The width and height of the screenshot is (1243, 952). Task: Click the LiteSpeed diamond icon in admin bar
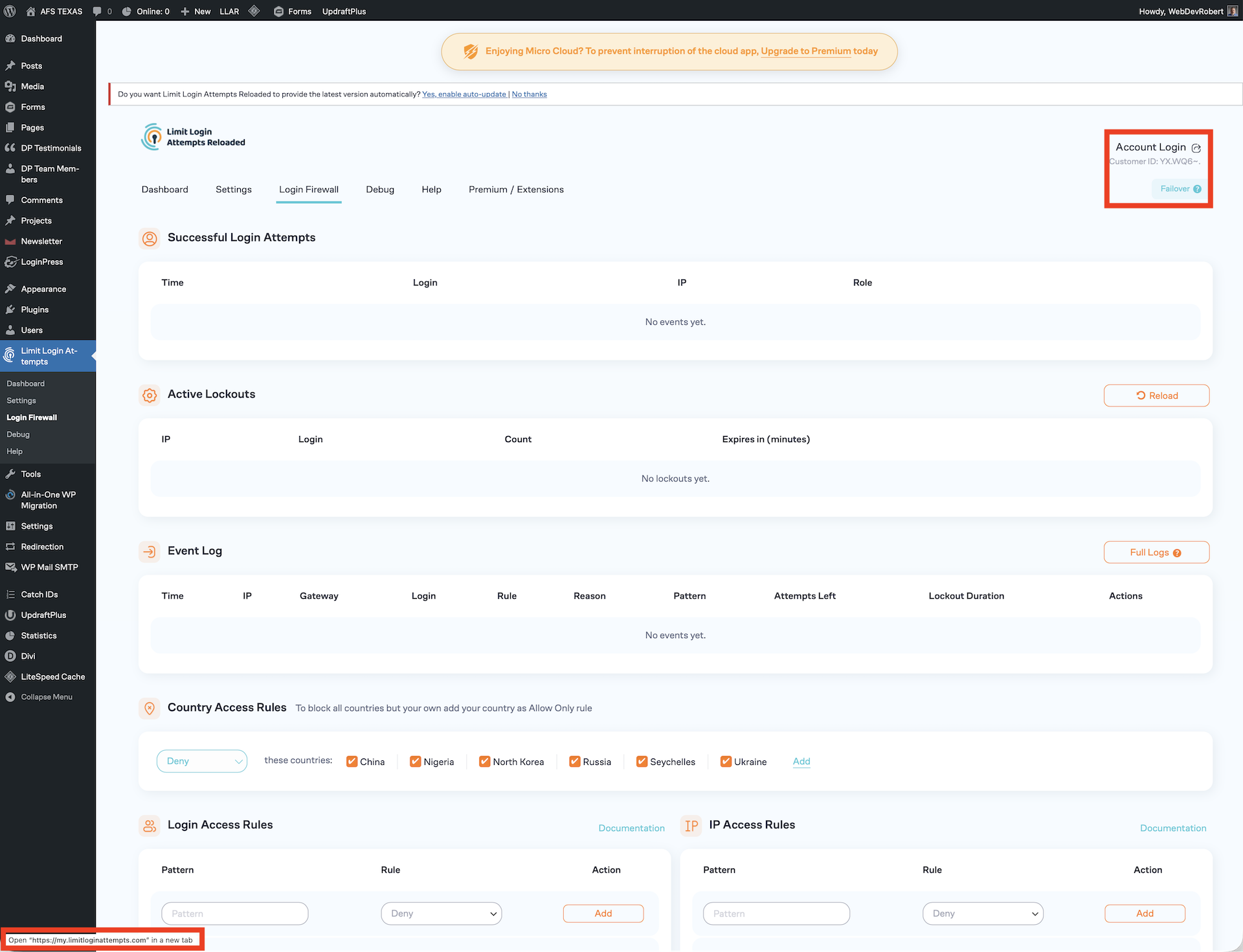click(x=254, y=11)
